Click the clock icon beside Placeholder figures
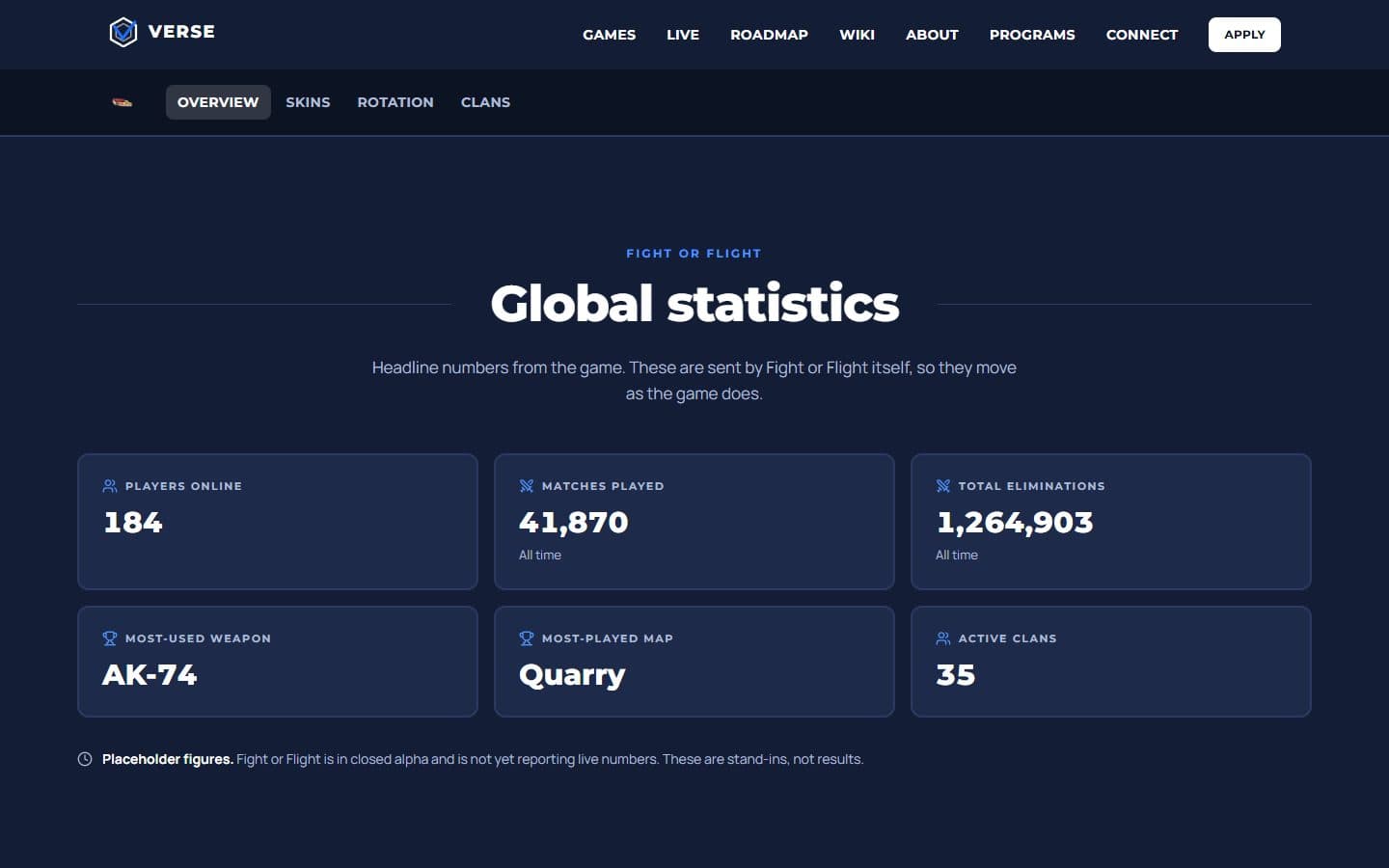 point(85,759)
